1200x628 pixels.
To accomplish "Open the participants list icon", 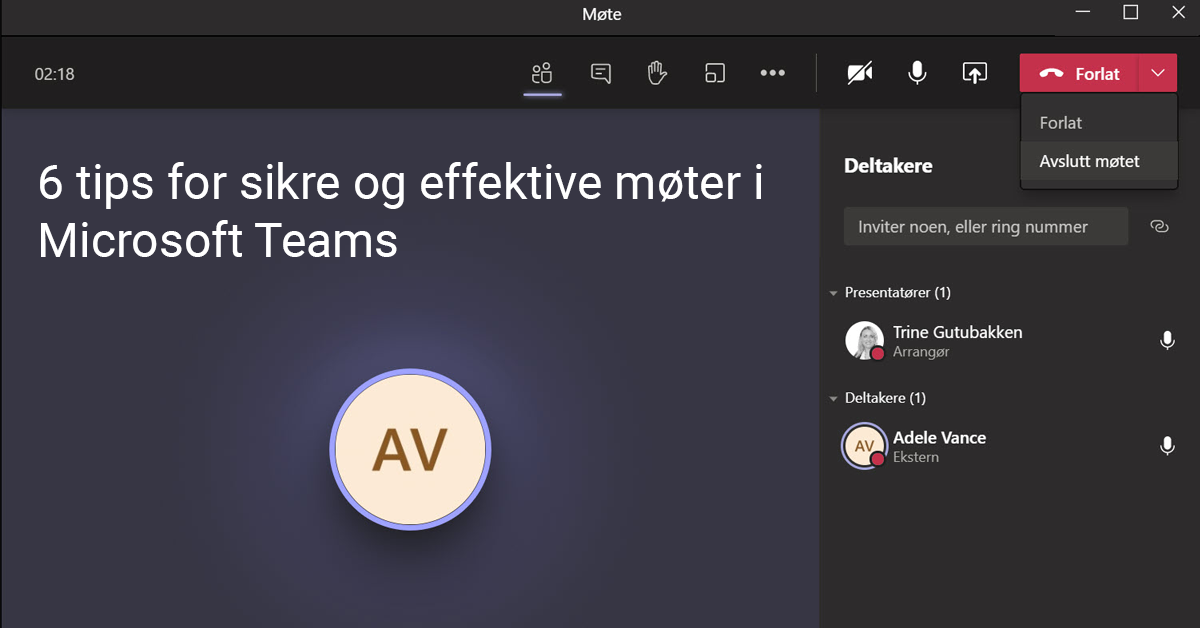I will point(542,72).
